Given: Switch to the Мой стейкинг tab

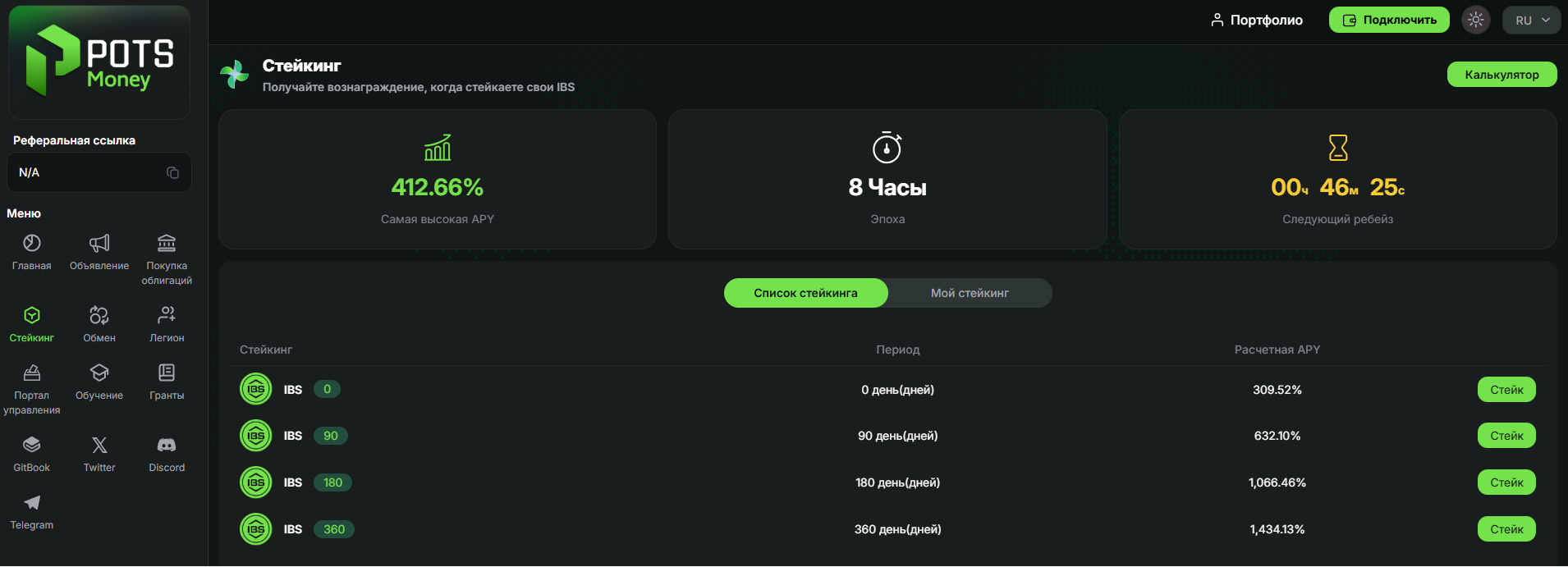Looking at the screenshot, I should point(970,293).
